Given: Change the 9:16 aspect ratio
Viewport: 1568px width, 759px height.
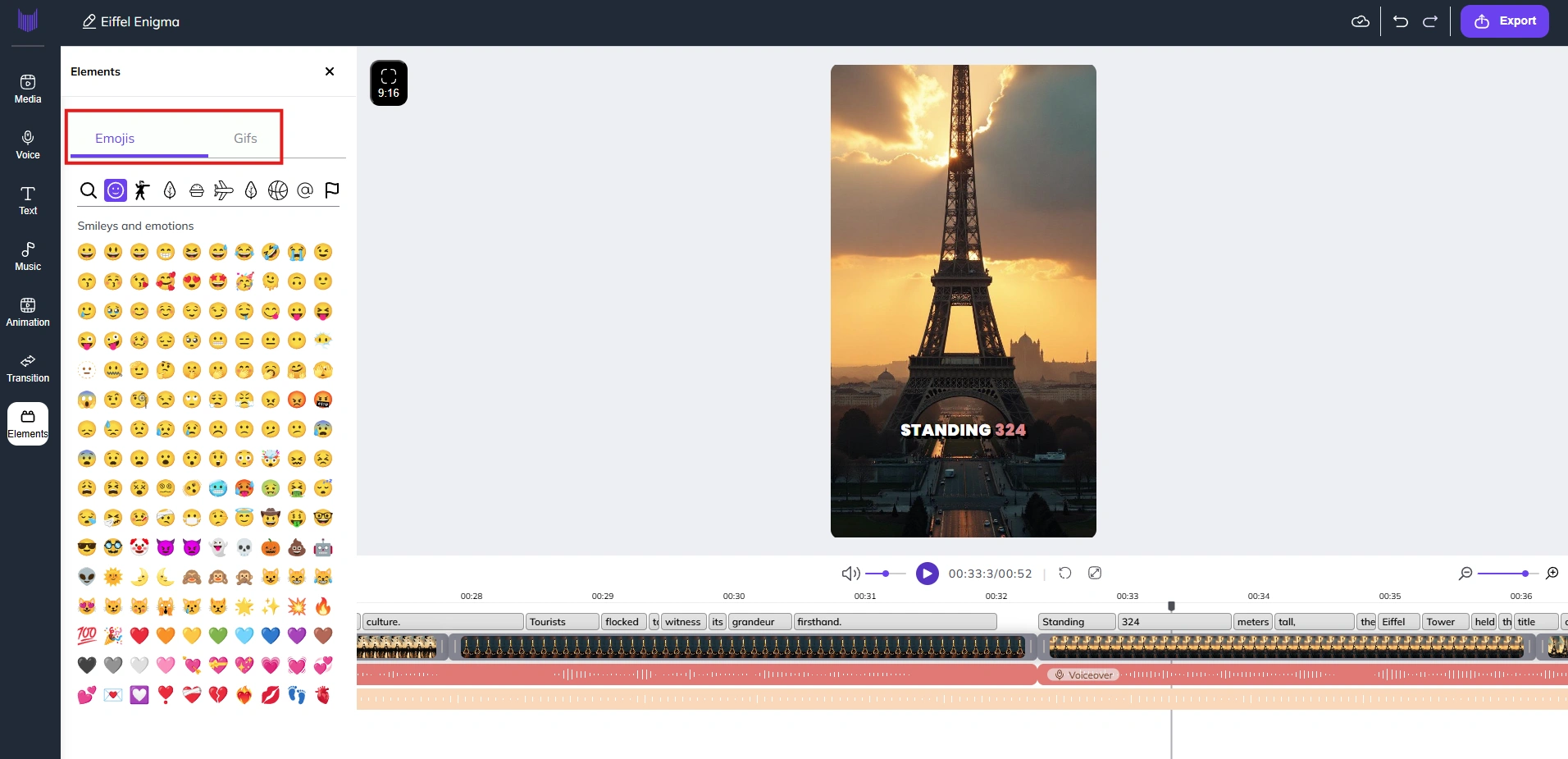Looking at the screenshot, I should tap(389, 83).
